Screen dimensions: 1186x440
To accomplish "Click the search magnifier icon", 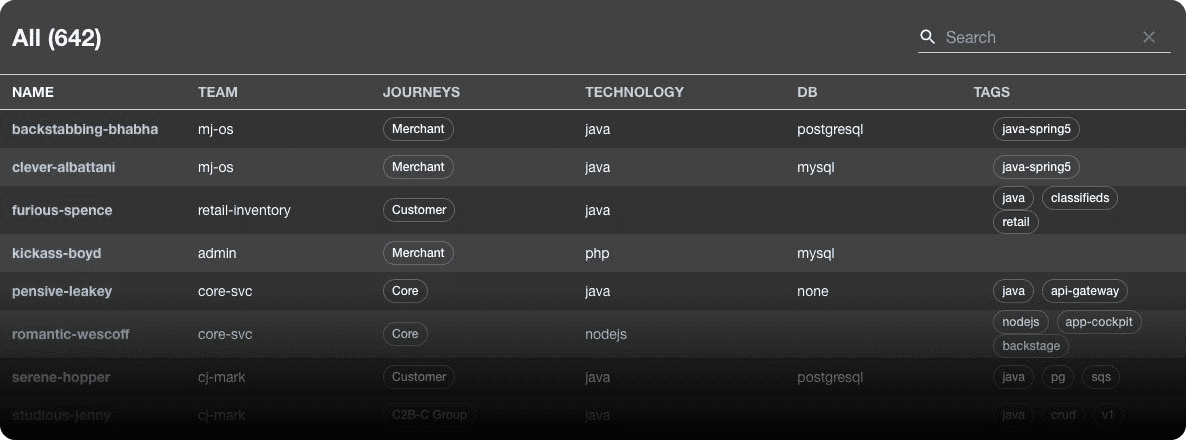I will tap(928, 37).
